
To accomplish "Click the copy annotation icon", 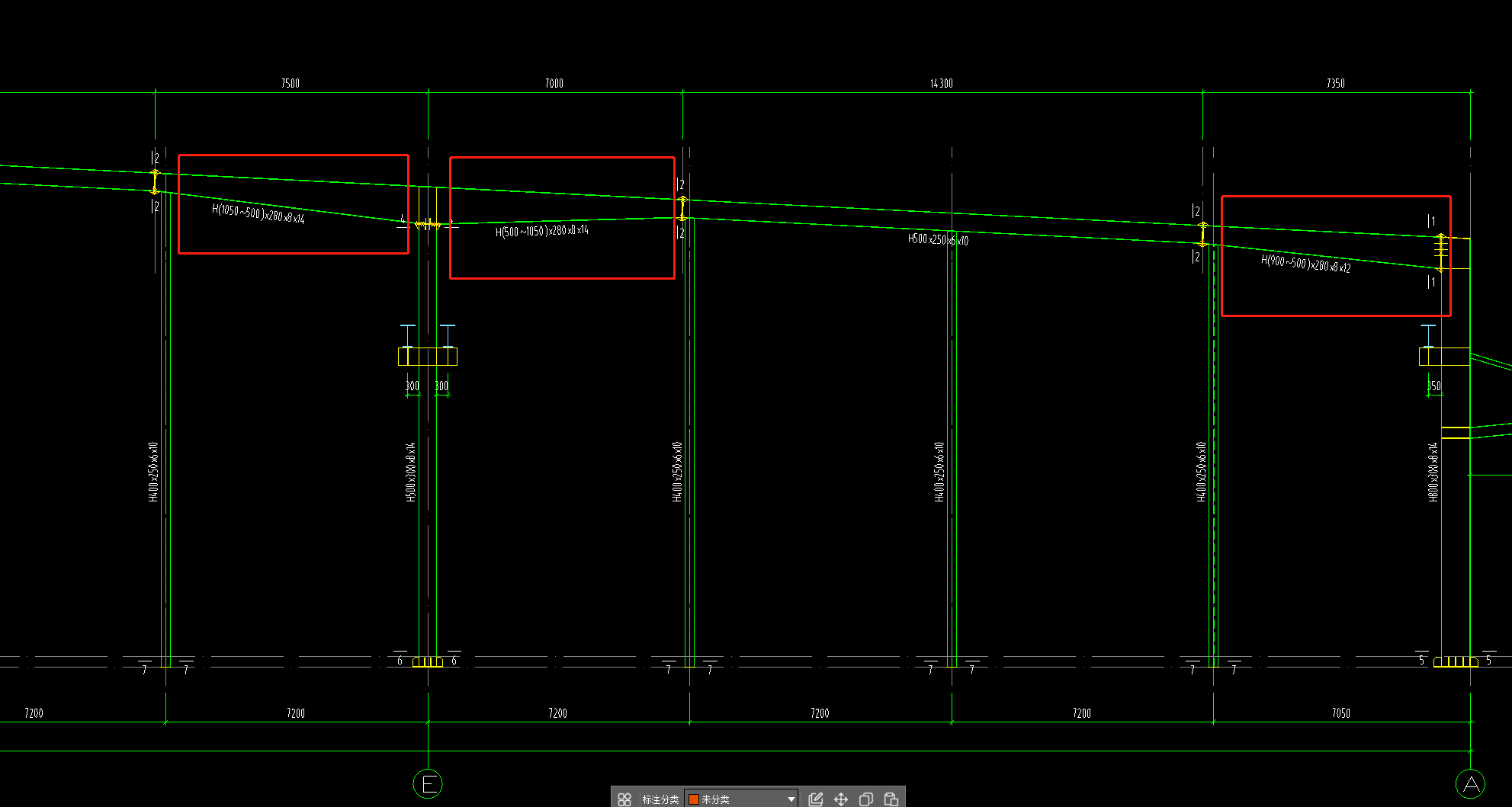I will 866,799.
